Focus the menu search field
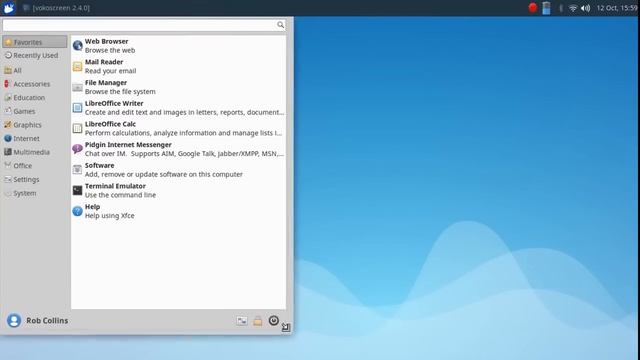This screenshot has height=360, width=640. (x=144, y=25)
